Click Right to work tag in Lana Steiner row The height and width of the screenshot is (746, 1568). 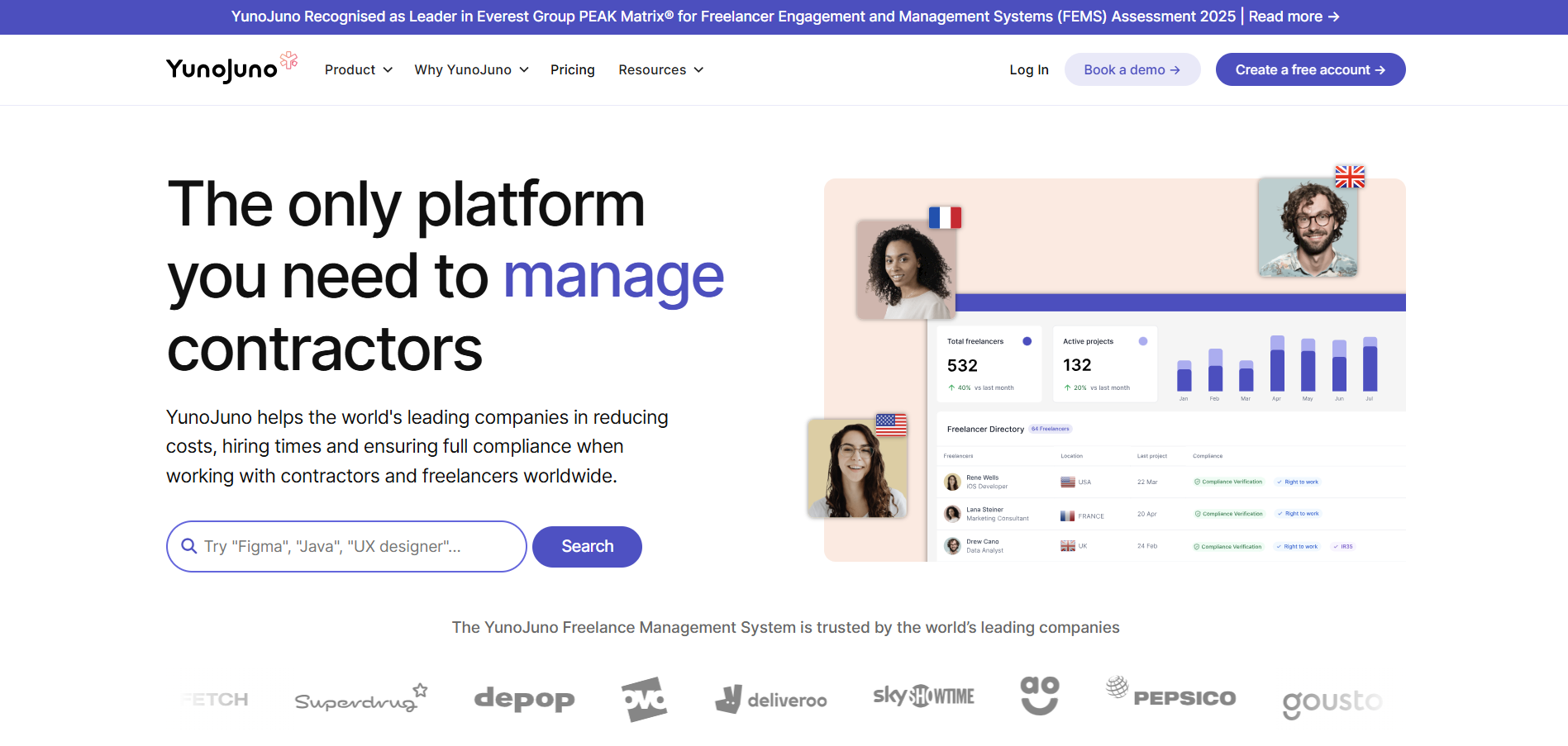tap(1299, 514)
